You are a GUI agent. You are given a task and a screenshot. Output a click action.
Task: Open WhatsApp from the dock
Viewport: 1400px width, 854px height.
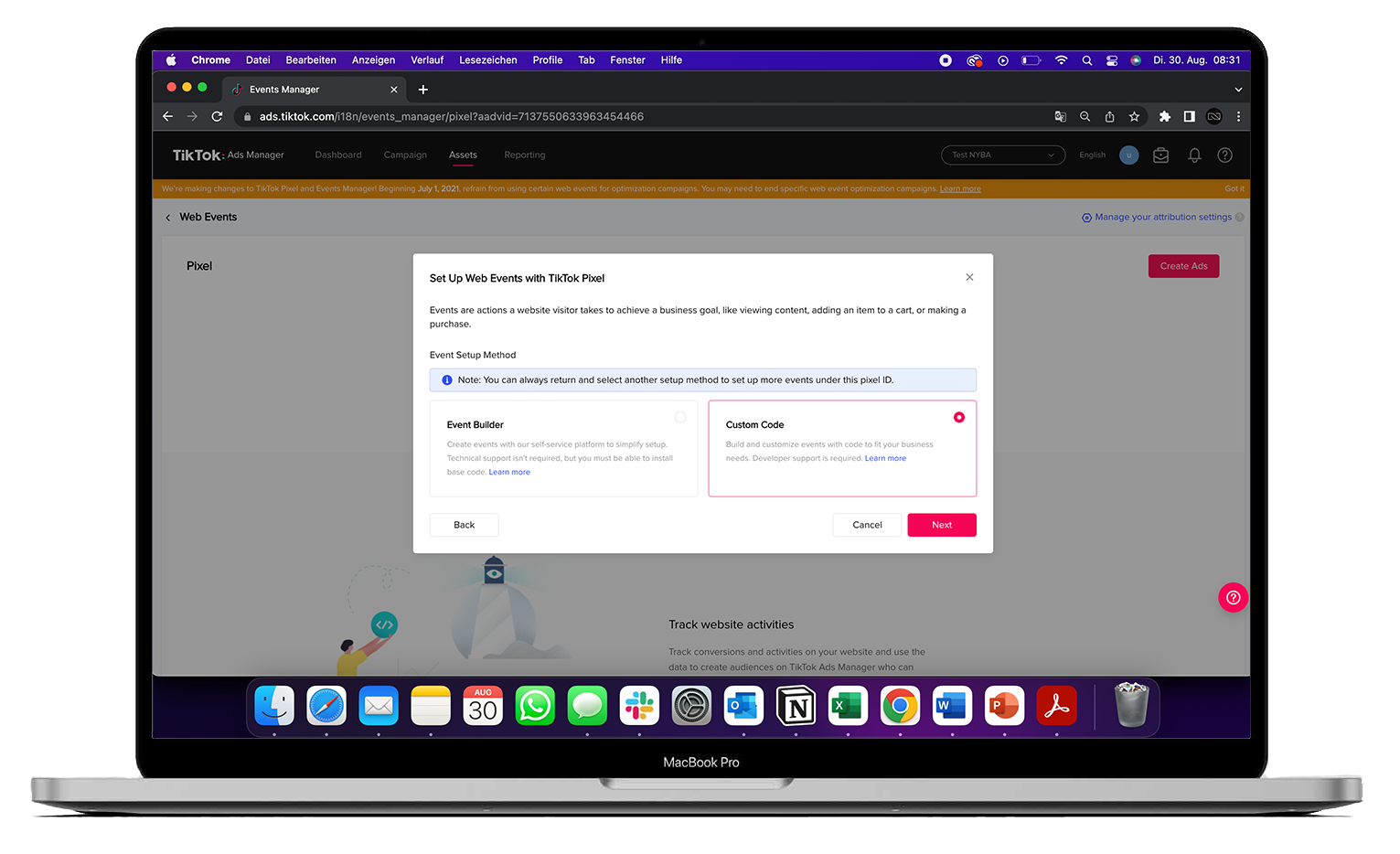point(535,706)
